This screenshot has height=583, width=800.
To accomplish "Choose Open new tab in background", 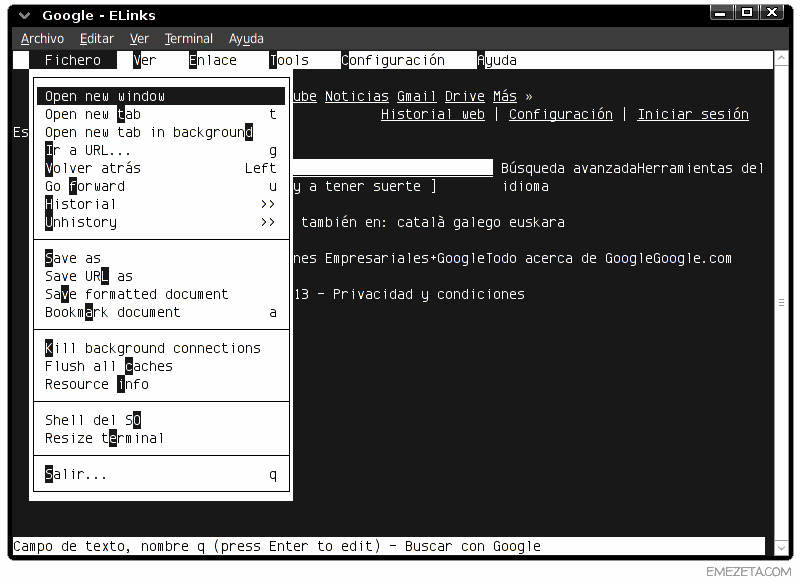I will pyautogui.click(x=161, y=132).
